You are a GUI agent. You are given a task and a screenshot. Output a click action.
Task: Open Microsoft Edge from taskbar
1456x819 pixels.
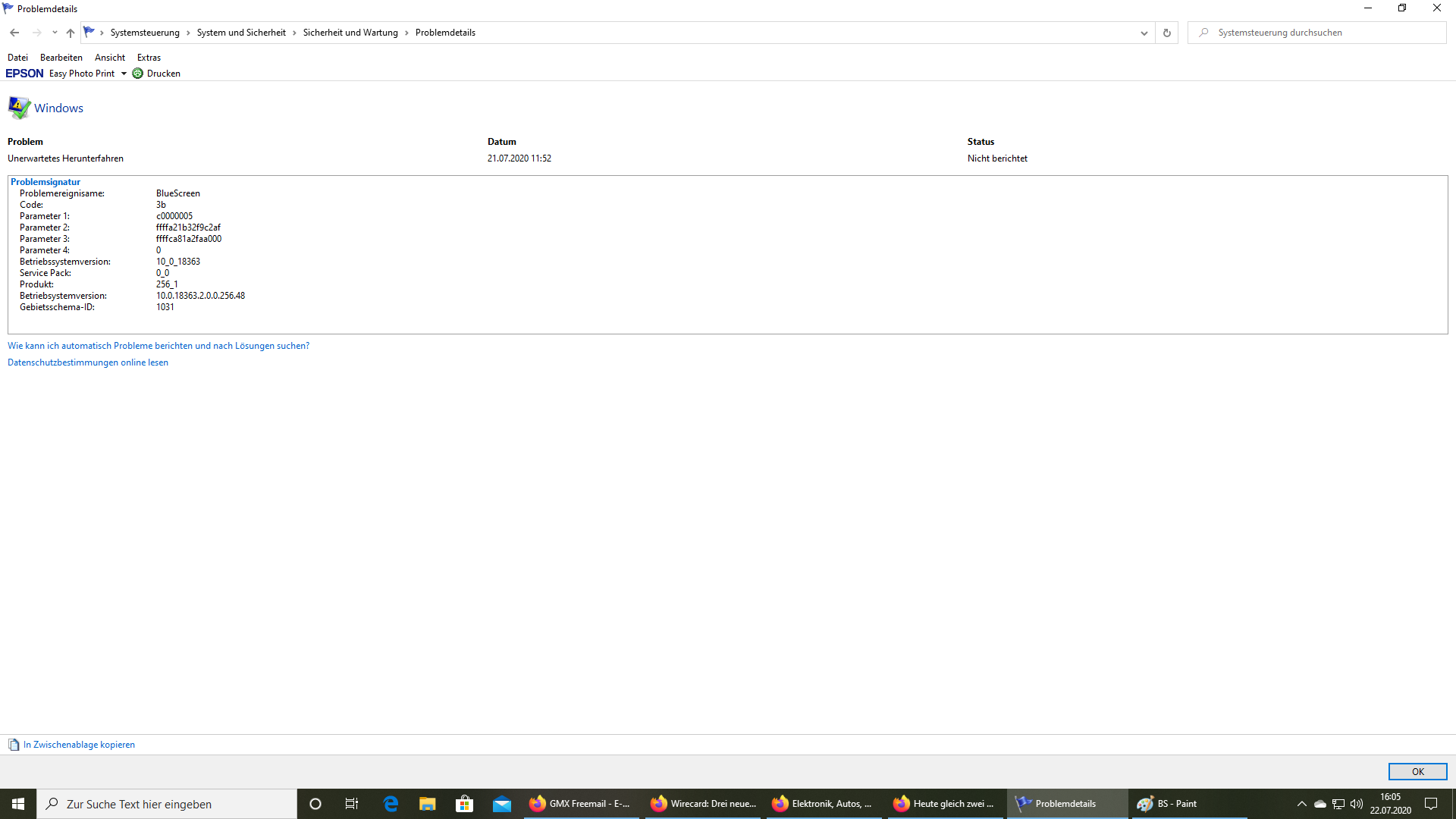click(x=391, y=804)
